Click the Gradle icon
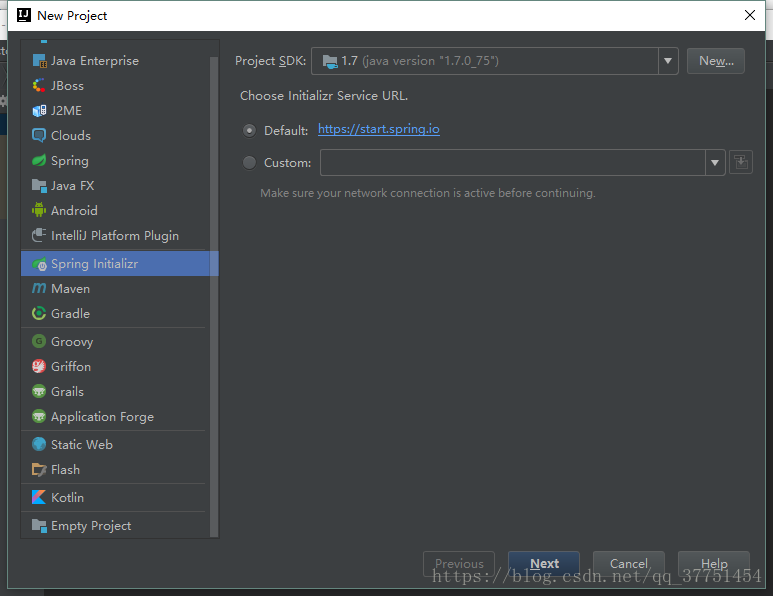This screenshot has height=596, width=773. click(x=39, y=314)
